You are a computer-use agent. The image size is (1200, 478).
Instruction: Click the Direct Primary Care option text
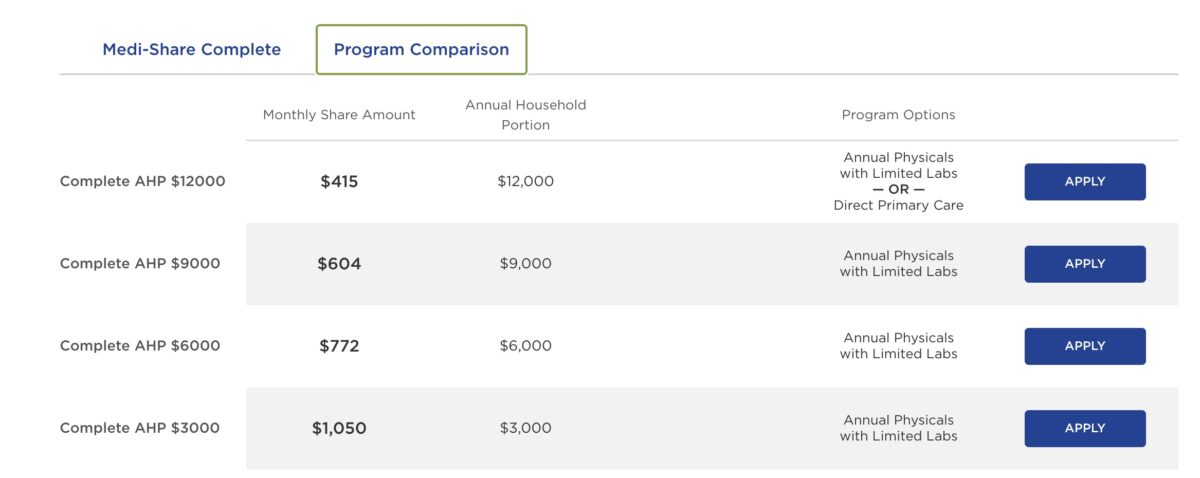898,206
